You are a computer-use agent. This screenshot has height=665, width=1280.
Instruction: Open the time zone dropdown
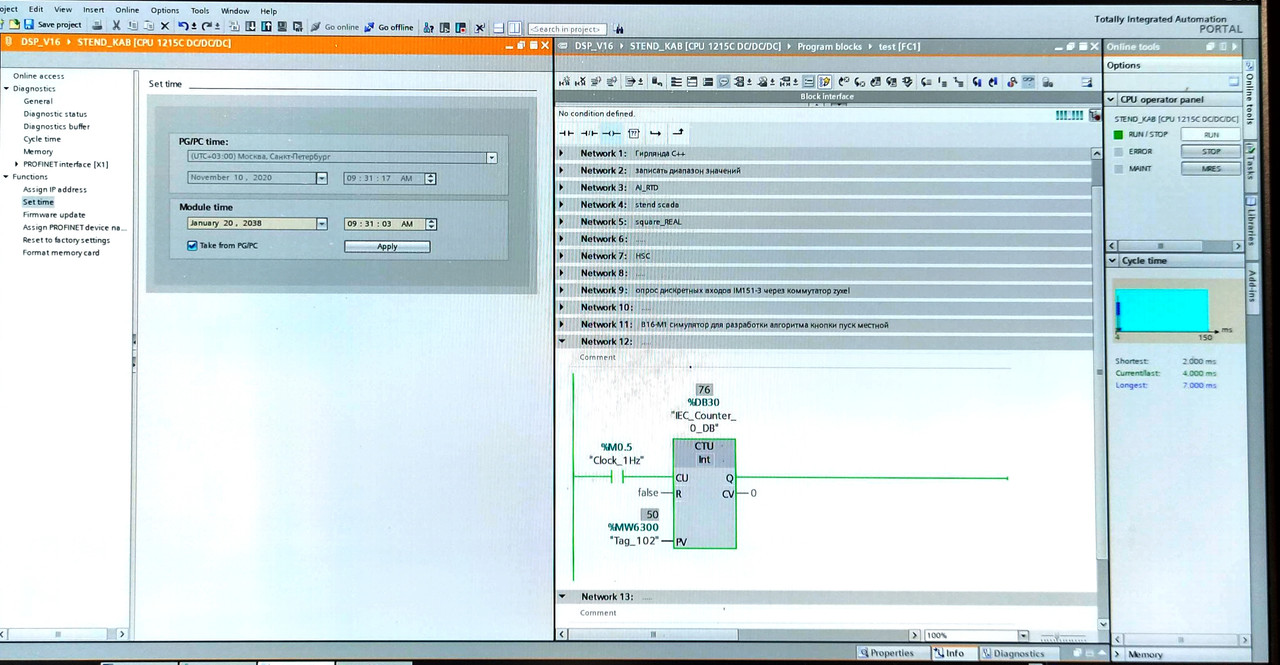tap(491, 157)
